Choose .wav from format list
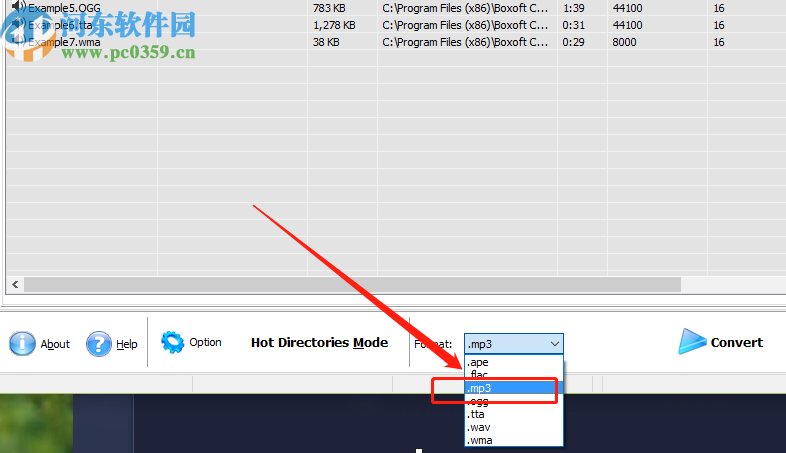This screenshot has height=453, width=786. click(514, 427)
